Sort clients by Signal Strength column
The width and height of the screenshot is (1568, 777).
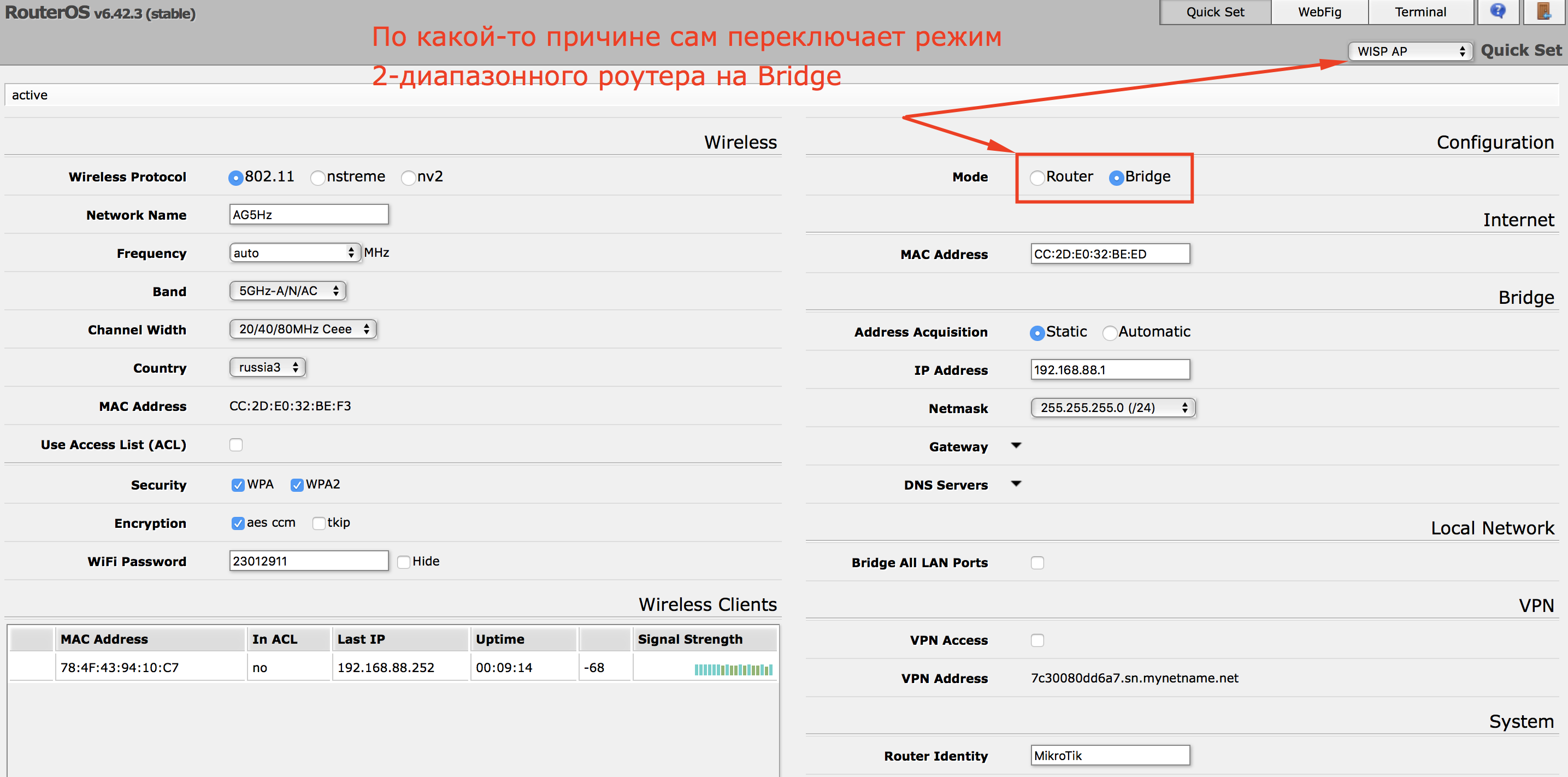point(705,639)
